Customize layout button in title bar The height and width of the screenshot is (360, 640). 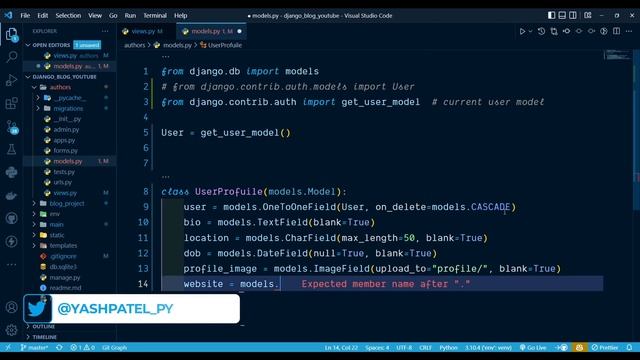tap(588, 16)
